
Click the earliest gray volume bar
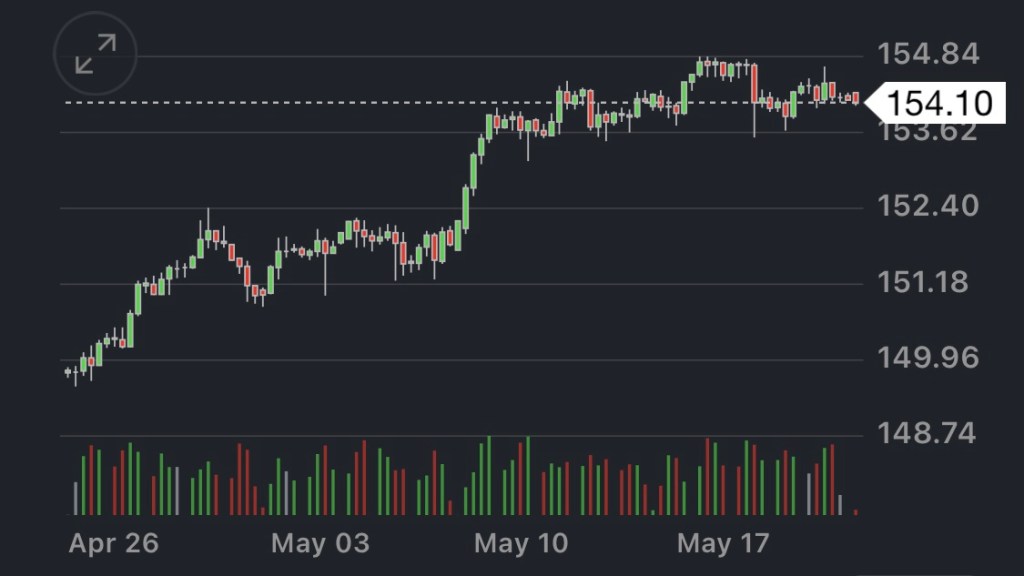76,498
